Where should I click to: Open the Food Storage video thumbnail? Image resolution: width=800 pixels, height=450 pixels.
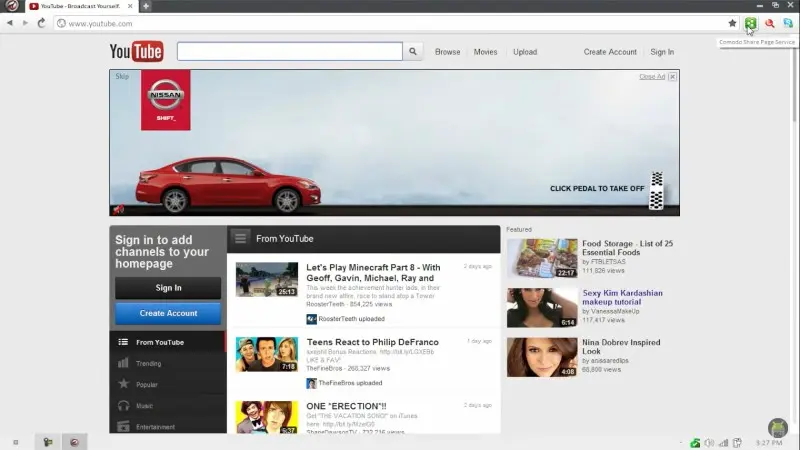coord(542,258)
